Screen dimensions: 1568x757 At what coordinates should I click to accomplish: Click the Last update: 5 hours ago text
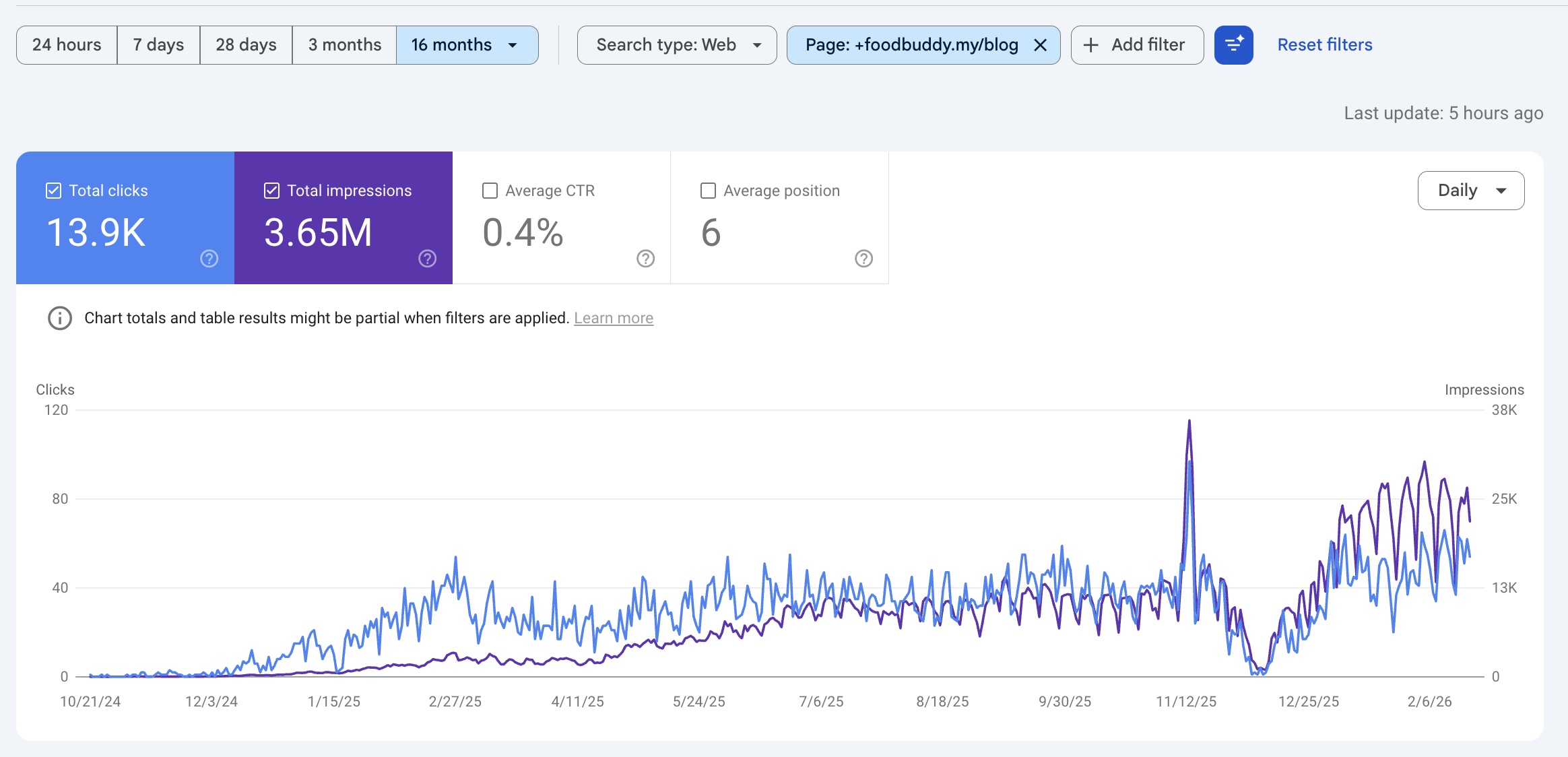pos(1443,113)
